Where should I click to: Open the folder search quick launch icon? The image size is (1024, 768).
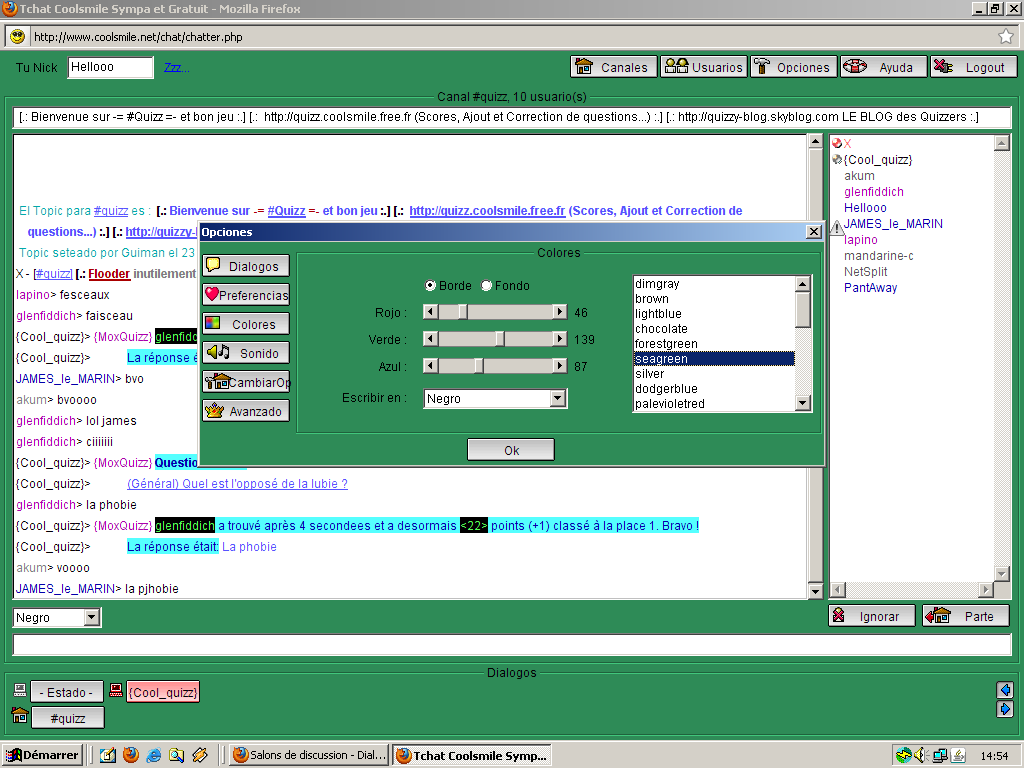click(176, 755)
